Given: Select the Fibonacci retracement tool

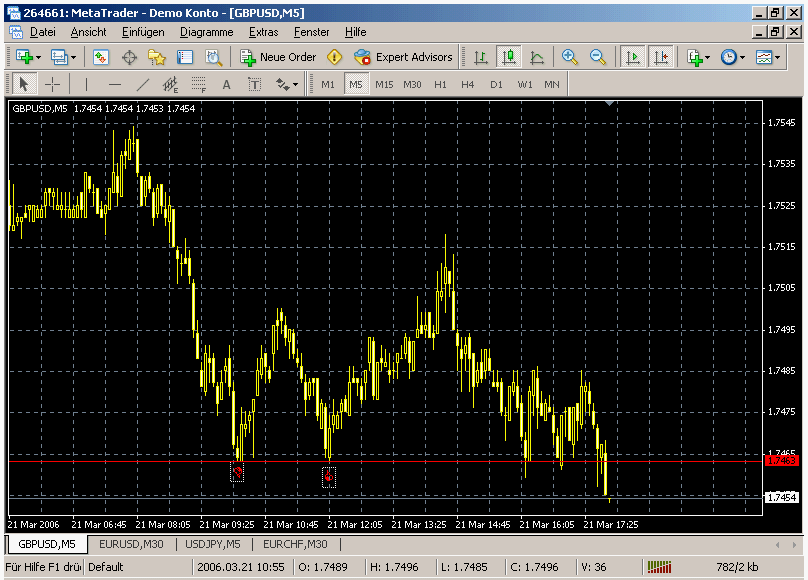Looking at the screenshot, I should 199,84.
